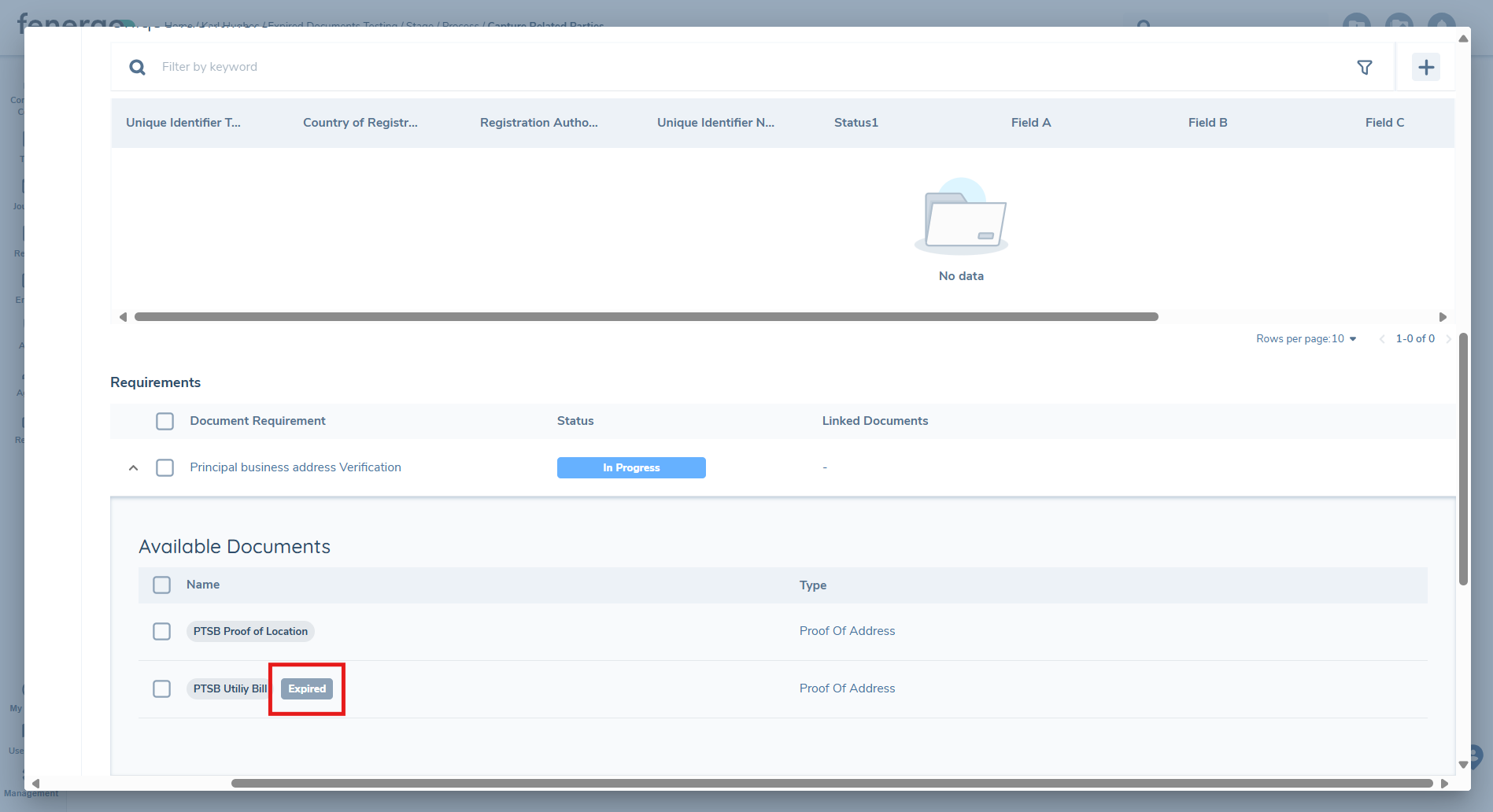The image size is (1493, 812).
Task: Click the tasks clipboard icon in the header
Action: click(1356, 22)
